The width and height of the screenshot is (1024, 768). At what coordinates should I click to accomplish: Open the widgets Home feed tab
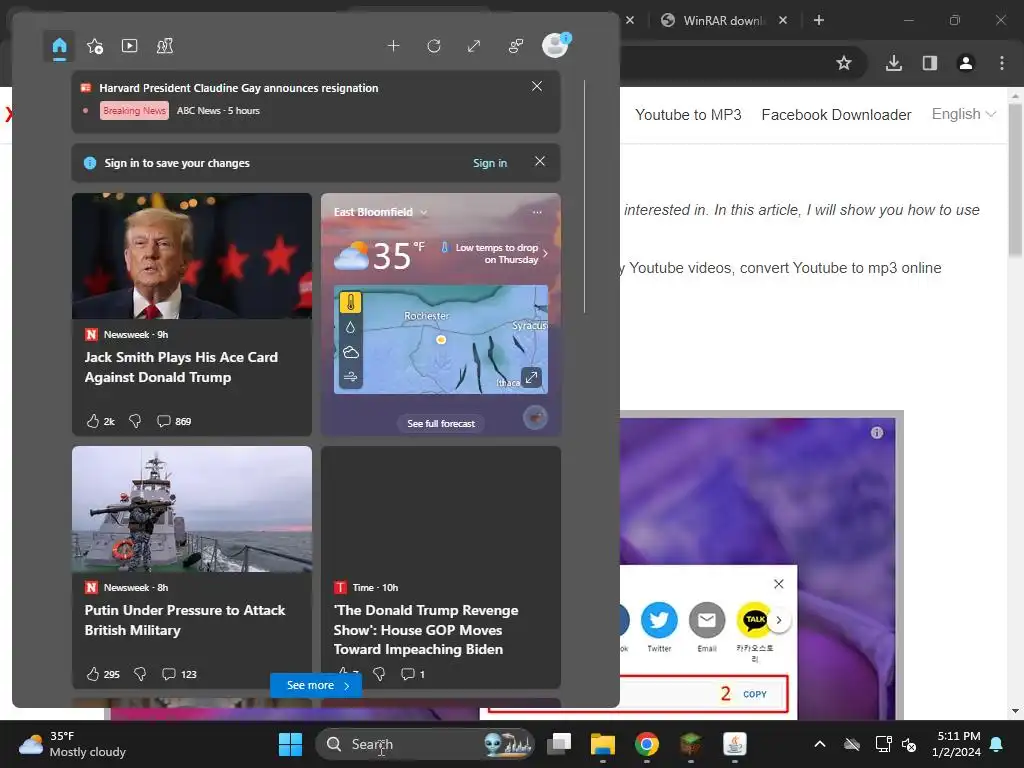tap(59, 46)
